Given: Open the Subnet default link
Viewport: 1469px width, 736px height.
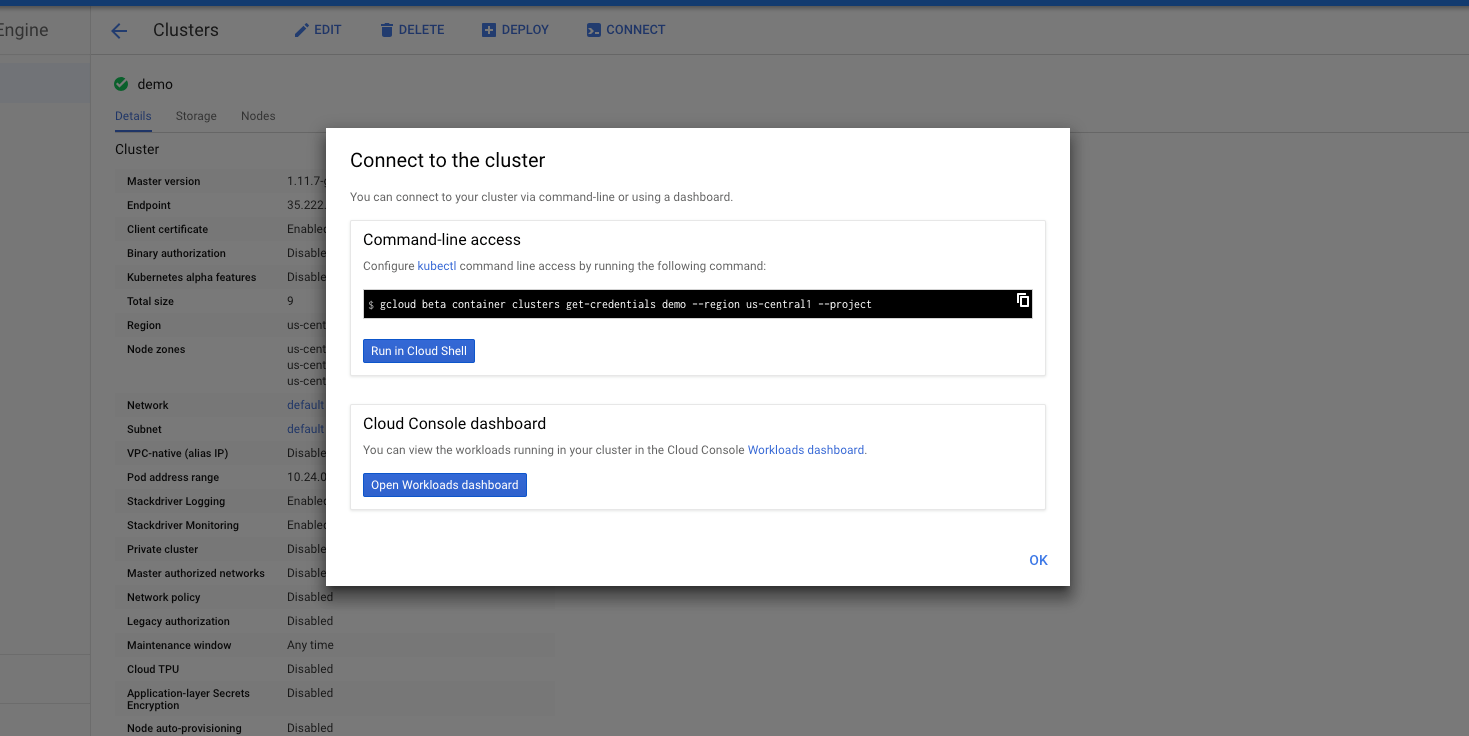Looking at the screenshot, I should point(305,429).
